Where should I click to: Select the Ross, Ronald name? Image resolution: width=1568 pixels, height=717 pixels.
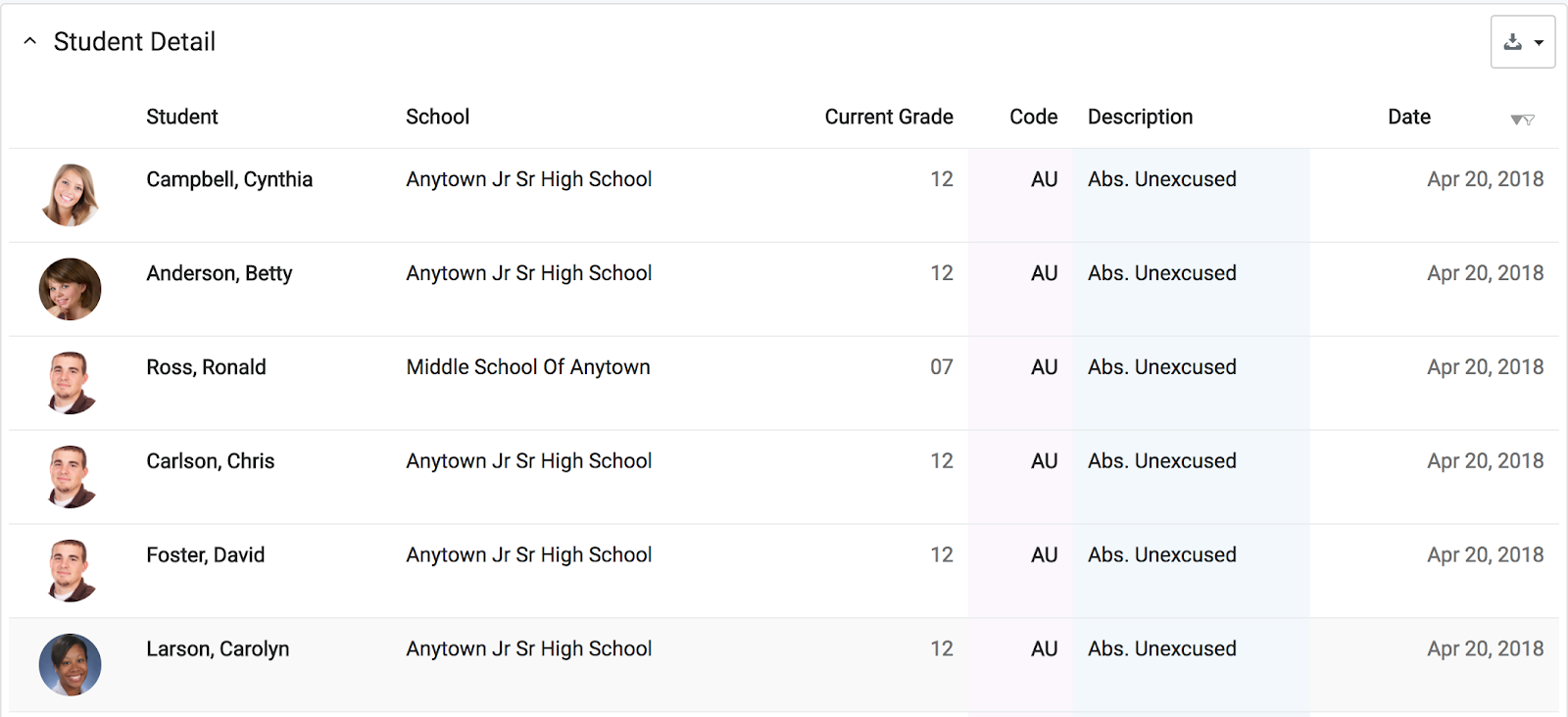point(206,367)
